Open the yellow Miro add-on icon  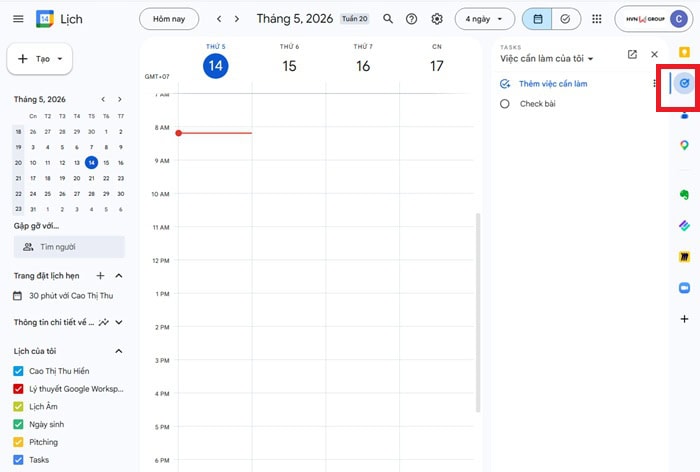pyautogui.click(x=684, y=257)
